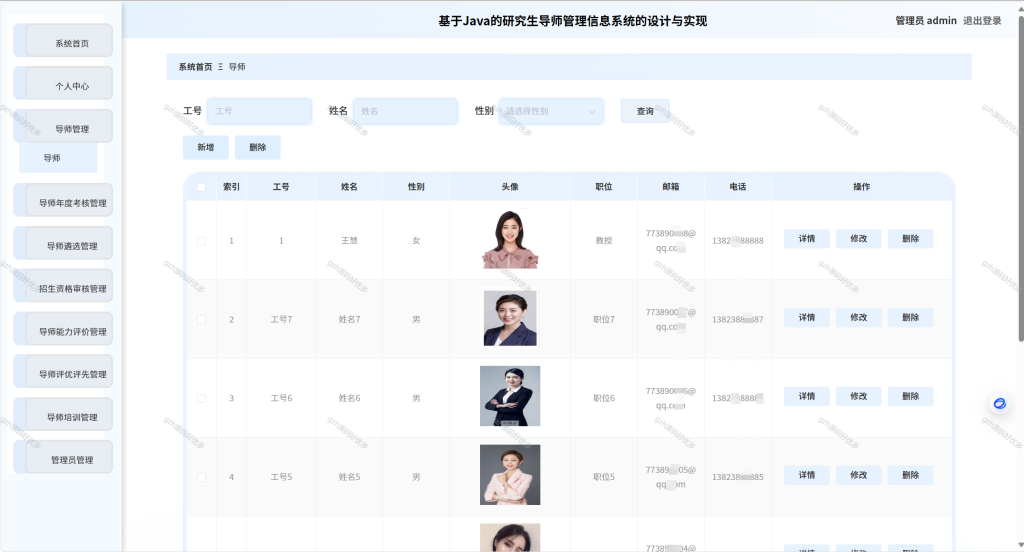Click the avatar photo of 姓名6
This screenshot has width=1024, height=552.
tap(510, 396)
